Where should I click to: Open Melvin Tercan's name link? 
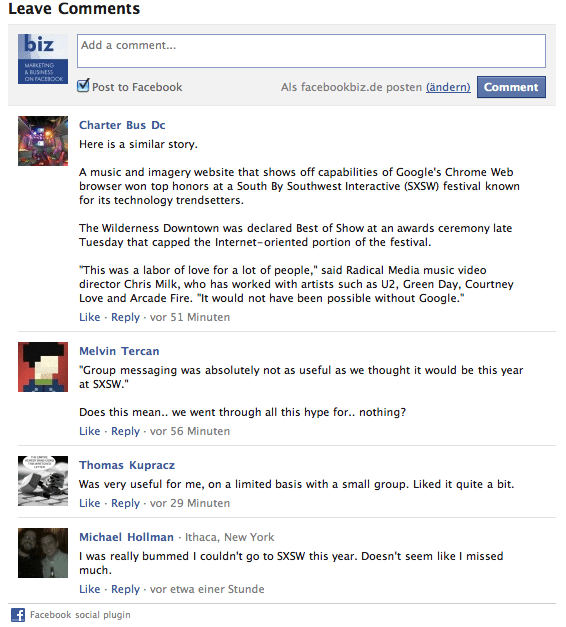pos(119,351)
